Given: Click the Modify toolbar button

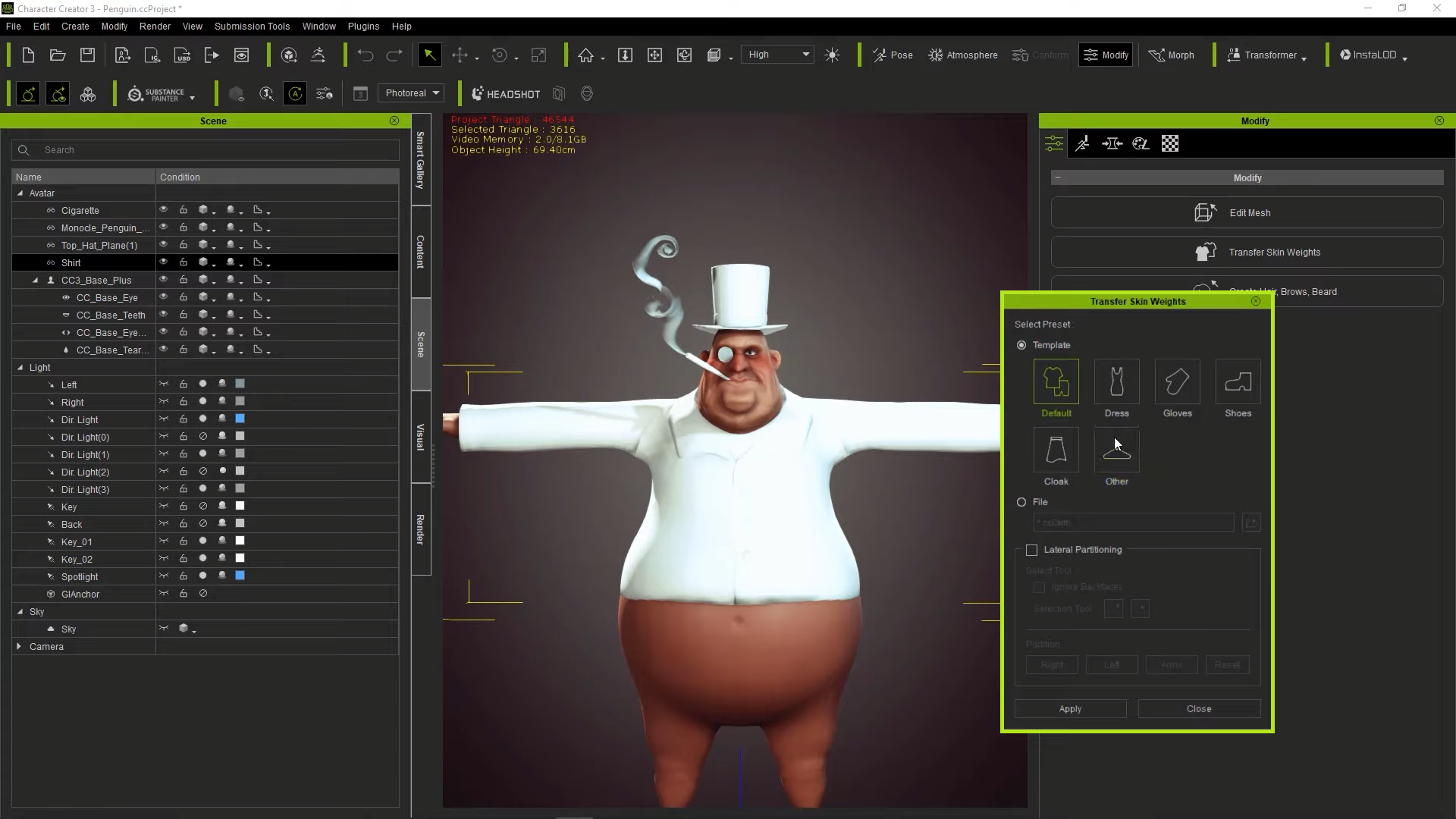Looking at the screenshot, I should point(1106,55).
